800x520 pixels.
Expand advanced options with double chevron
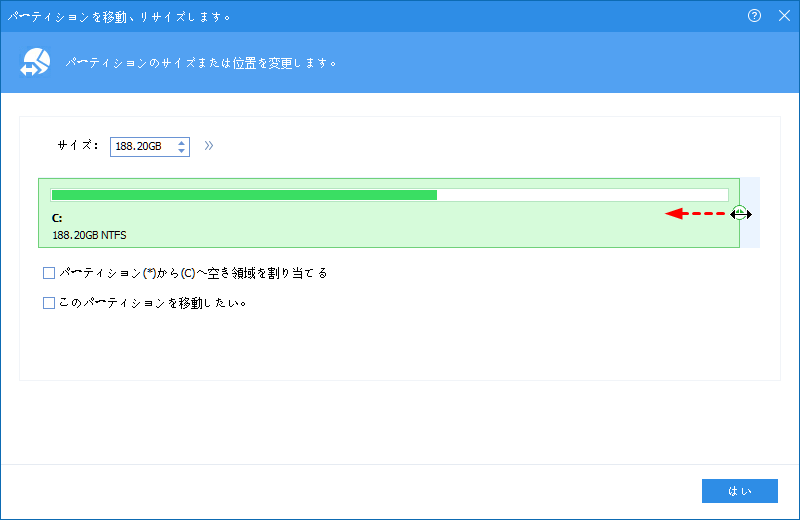209,146
